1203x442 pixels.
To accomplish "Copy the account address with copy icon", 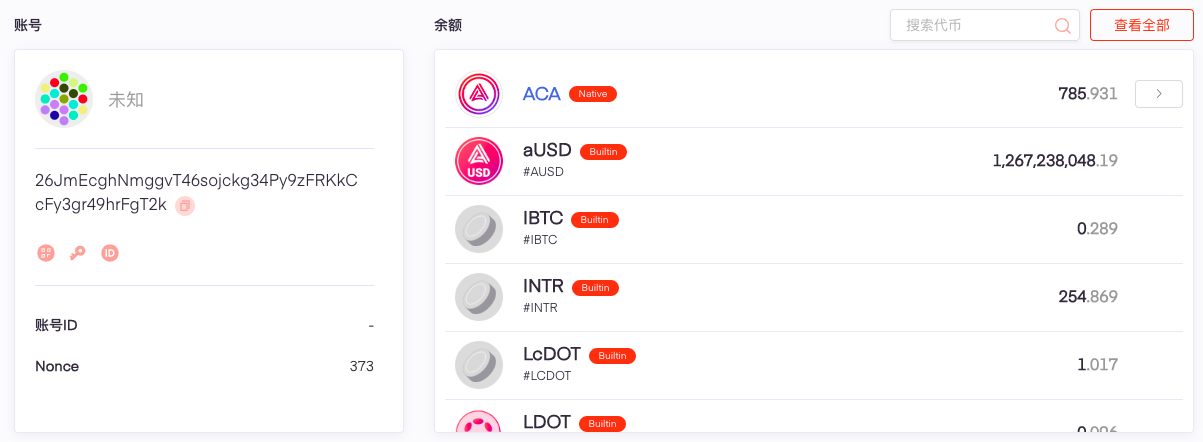I will coord(185,206).
